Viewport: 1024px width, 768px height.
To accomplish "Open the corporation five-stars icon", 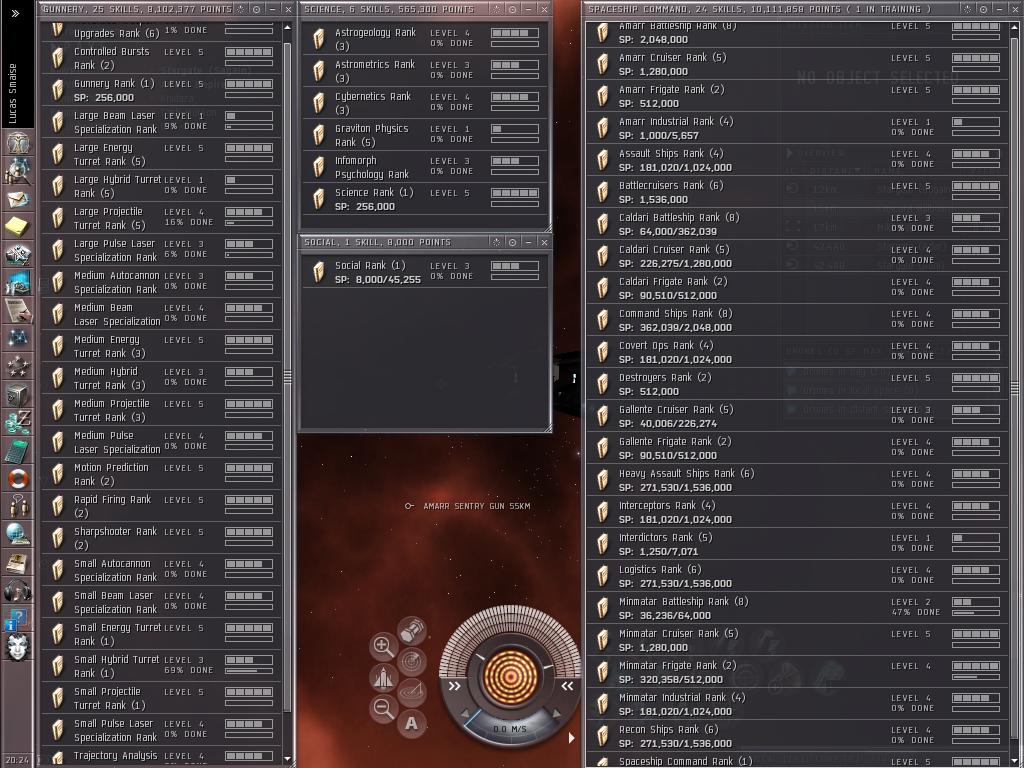I will pyautogui.click(x=18, y=366).
